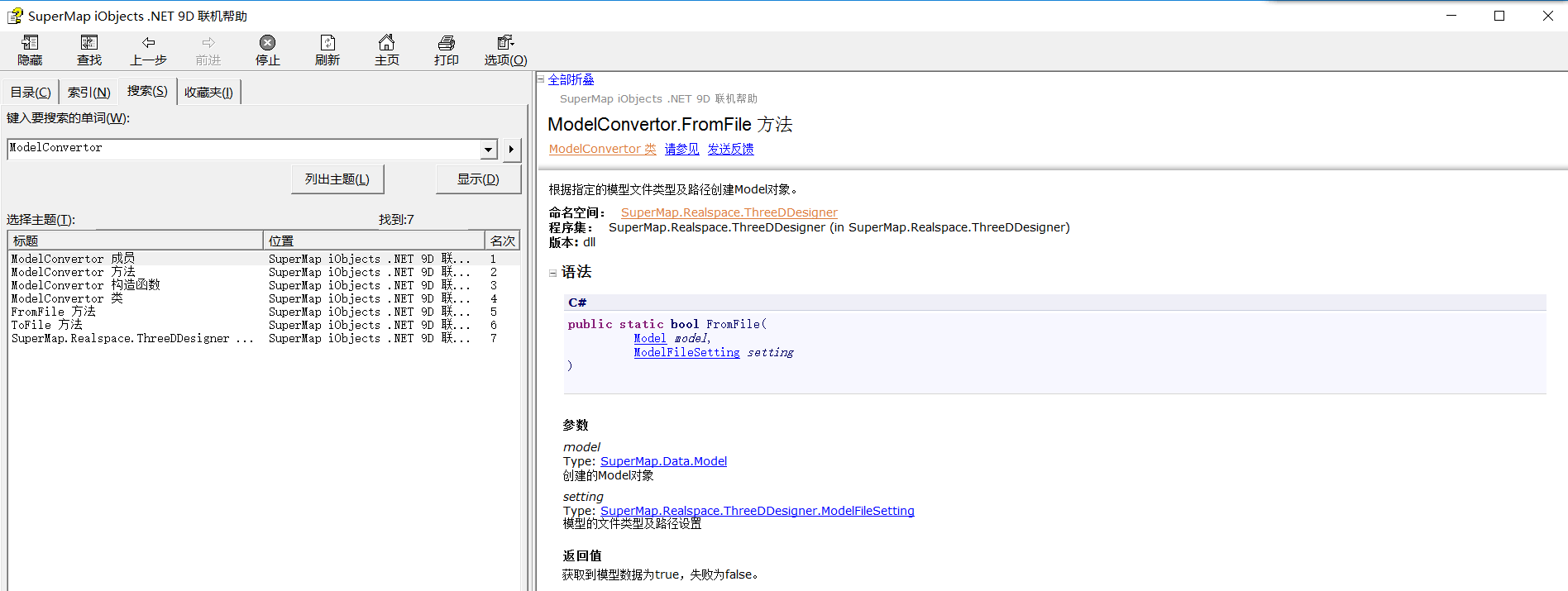Go to the 主页 (Home) icon
1568x591 pixels.
[x=387, y=43]
